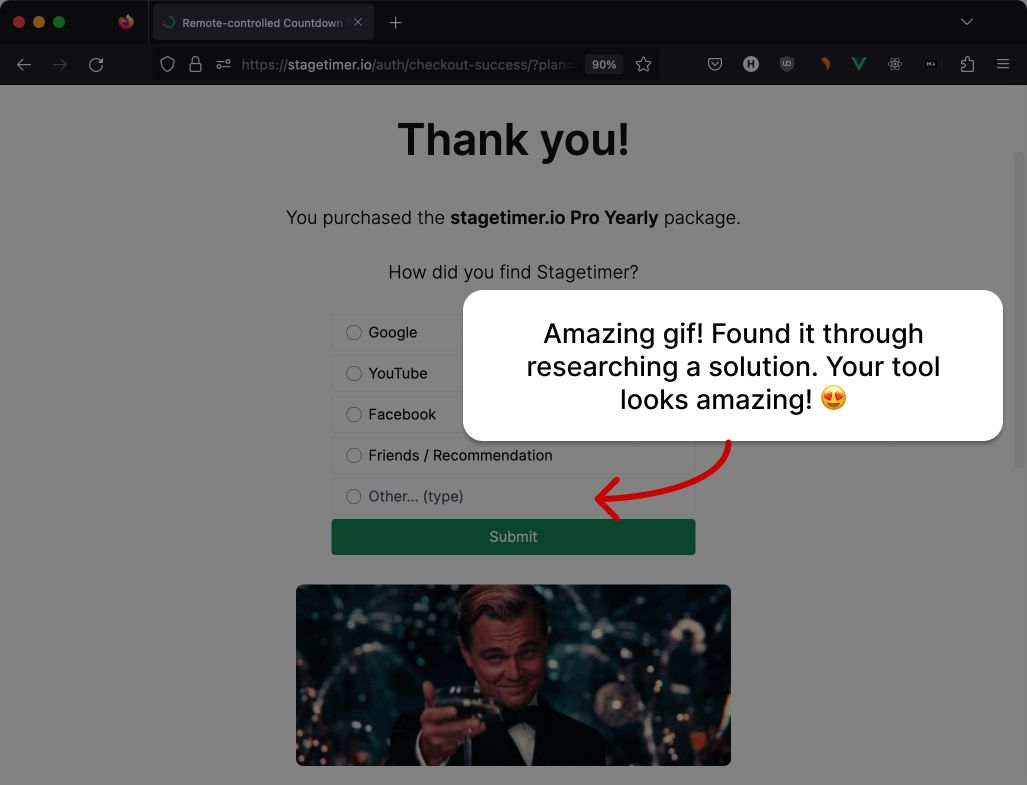
Task: Reset the 90% zoom level badge
Action: [604, 64]
